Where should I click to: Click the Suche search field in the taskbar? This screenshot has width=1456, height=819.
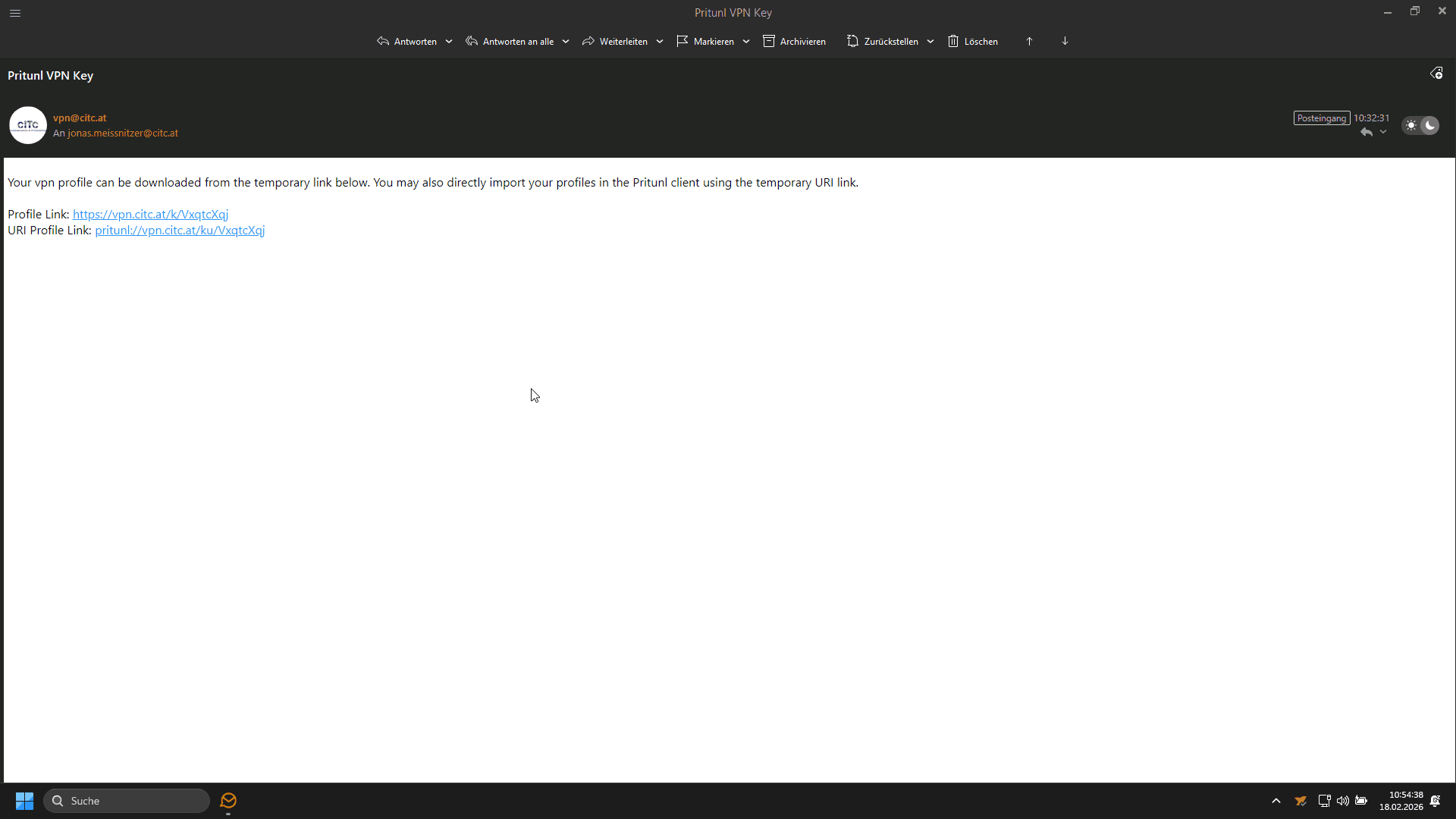(x=127, y=800)
